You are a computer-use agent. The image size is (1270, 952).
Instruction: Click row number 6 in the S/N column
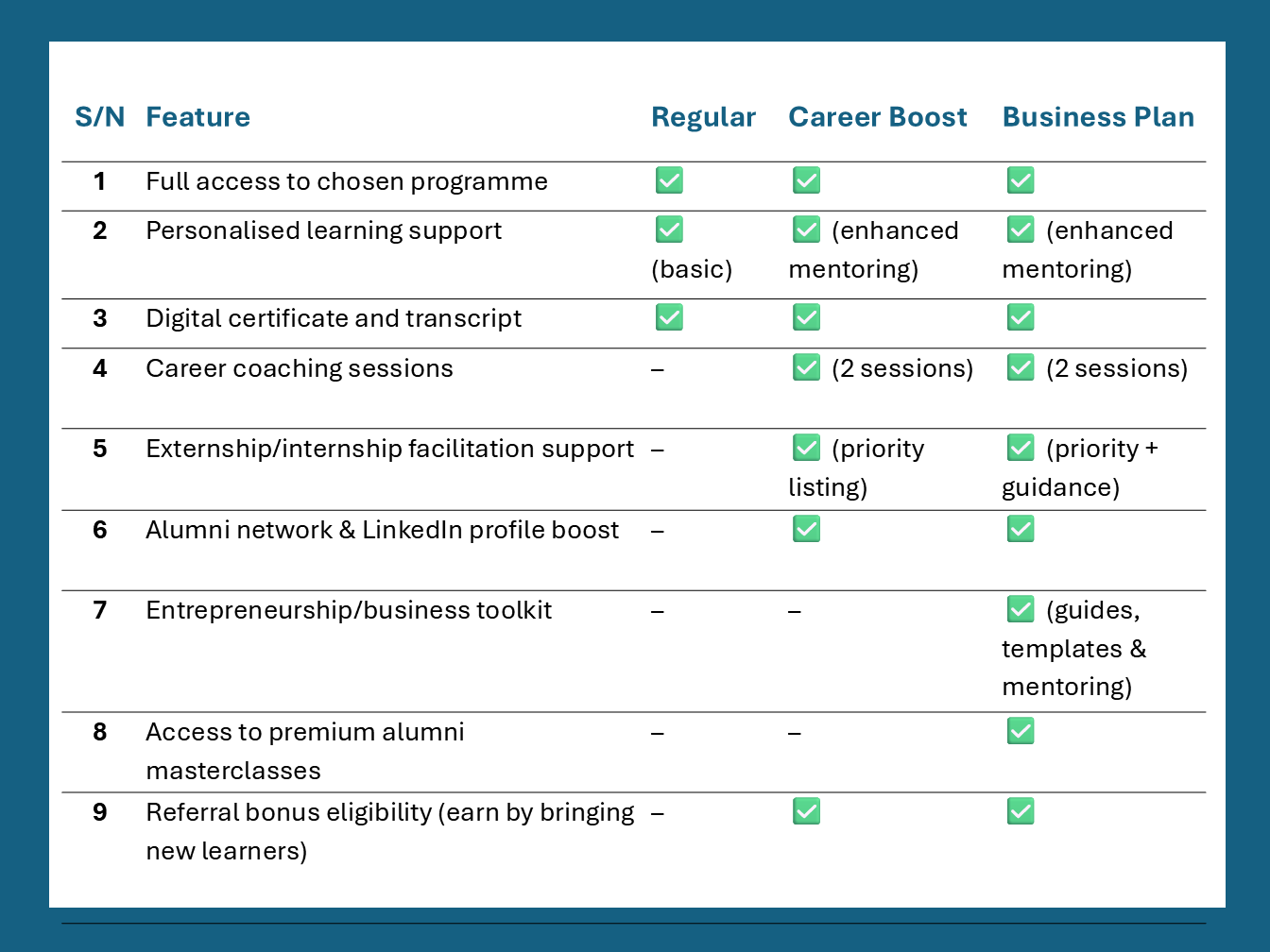pos(99,530)
